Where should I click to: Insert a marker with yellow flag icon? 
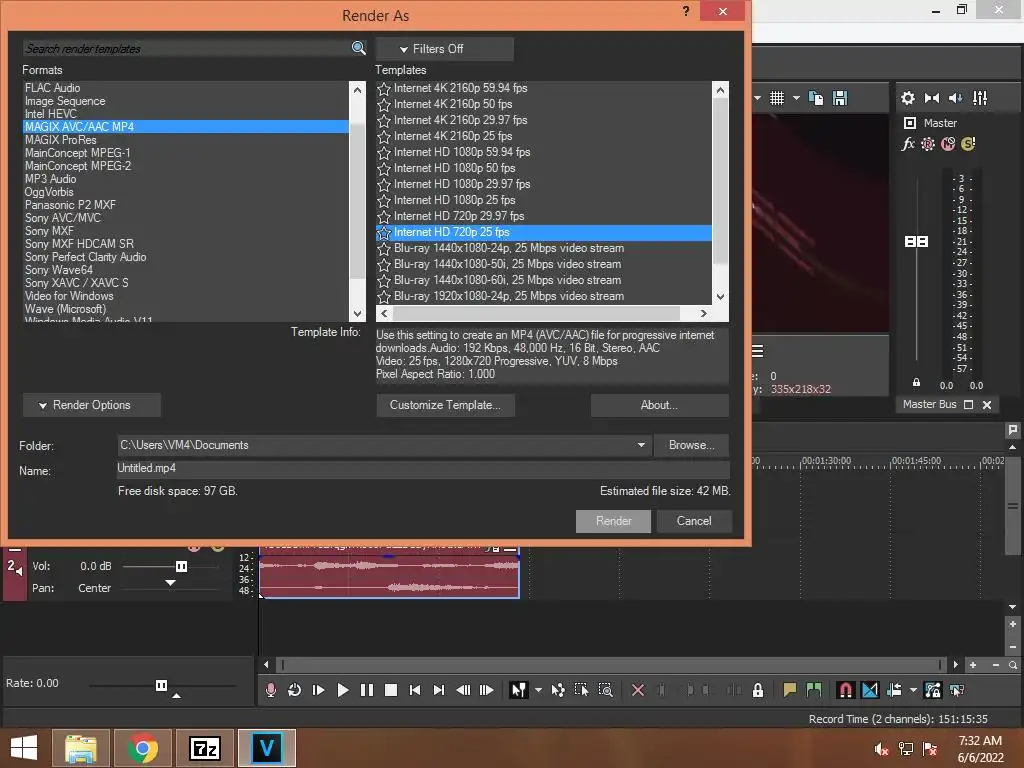tap(790, 690)
